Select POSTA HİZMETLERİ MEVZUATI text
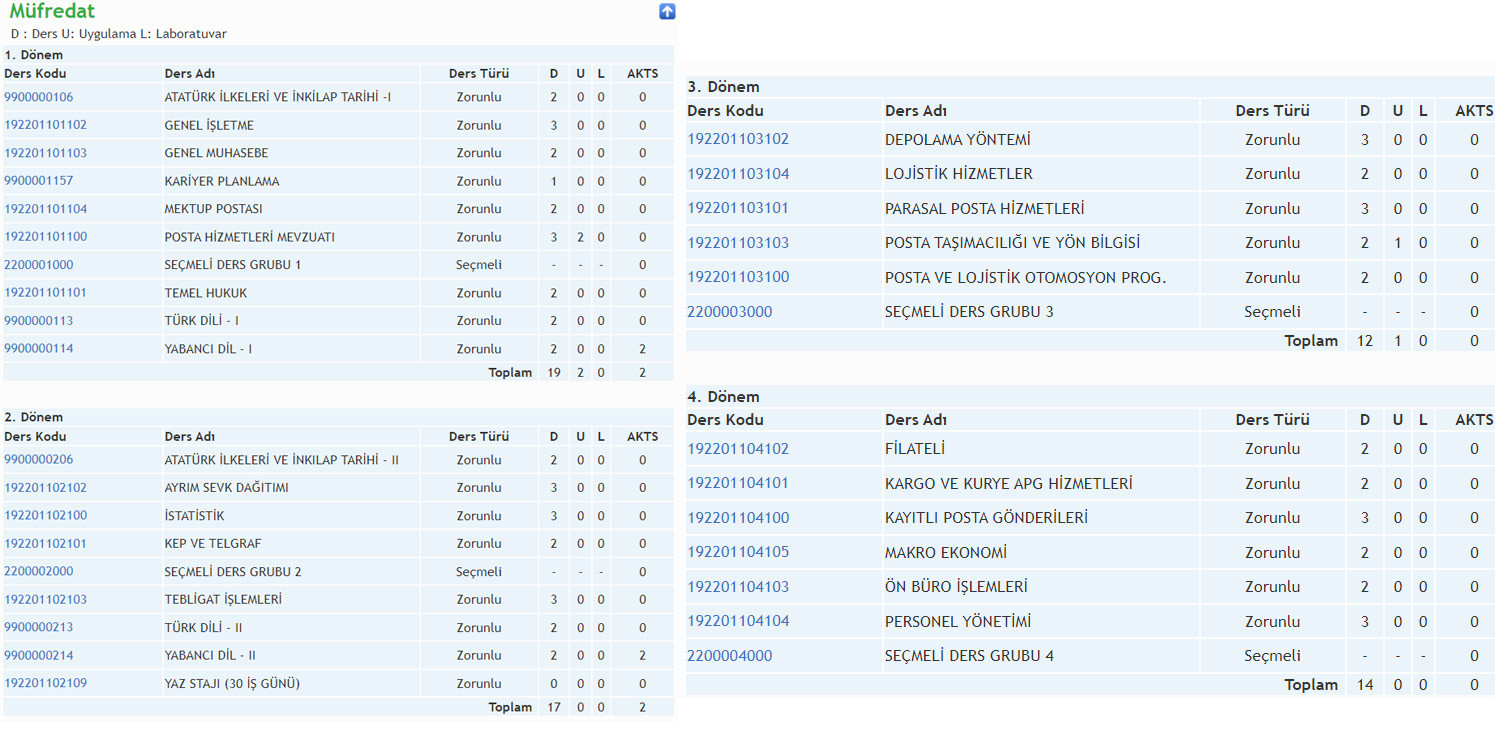Screen dimensions: 1495x747 (x=249, y=237)
